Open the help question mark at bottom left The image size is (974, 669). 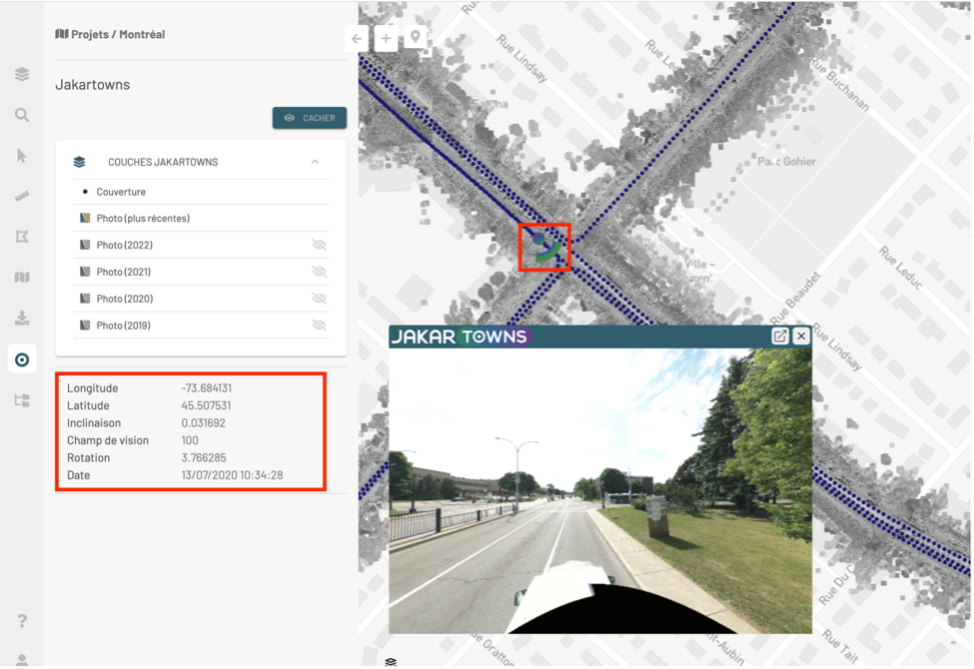[22, 619]
